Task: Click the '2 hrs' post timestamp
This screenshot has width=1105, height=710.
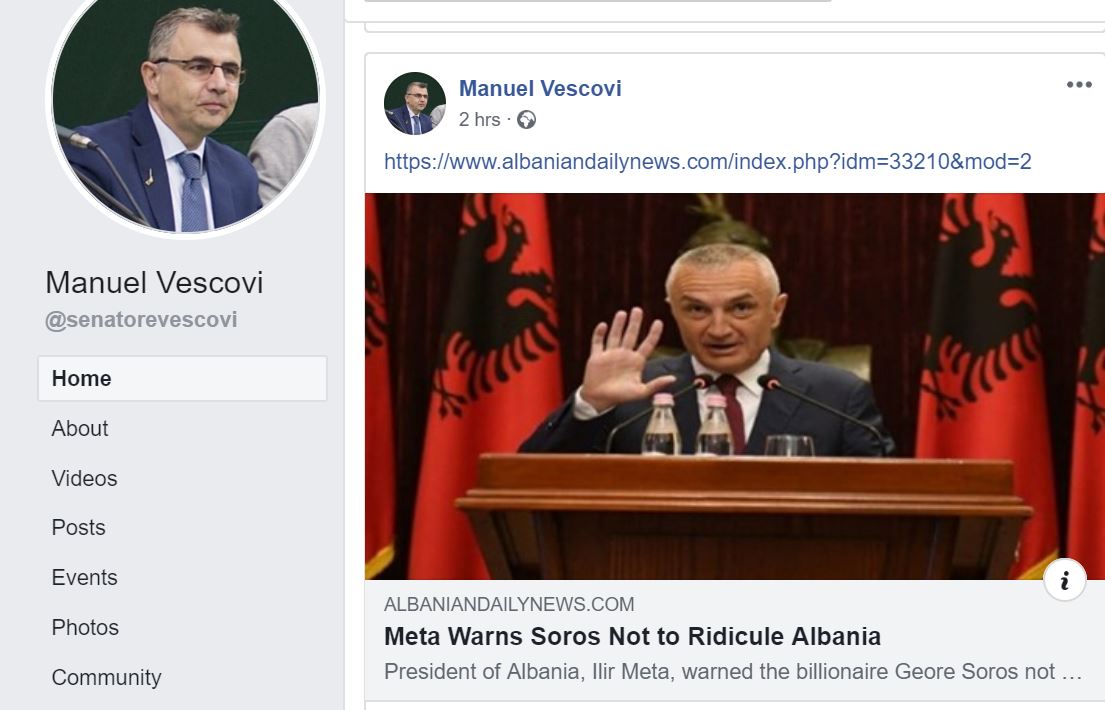Action: click(479, 120)
